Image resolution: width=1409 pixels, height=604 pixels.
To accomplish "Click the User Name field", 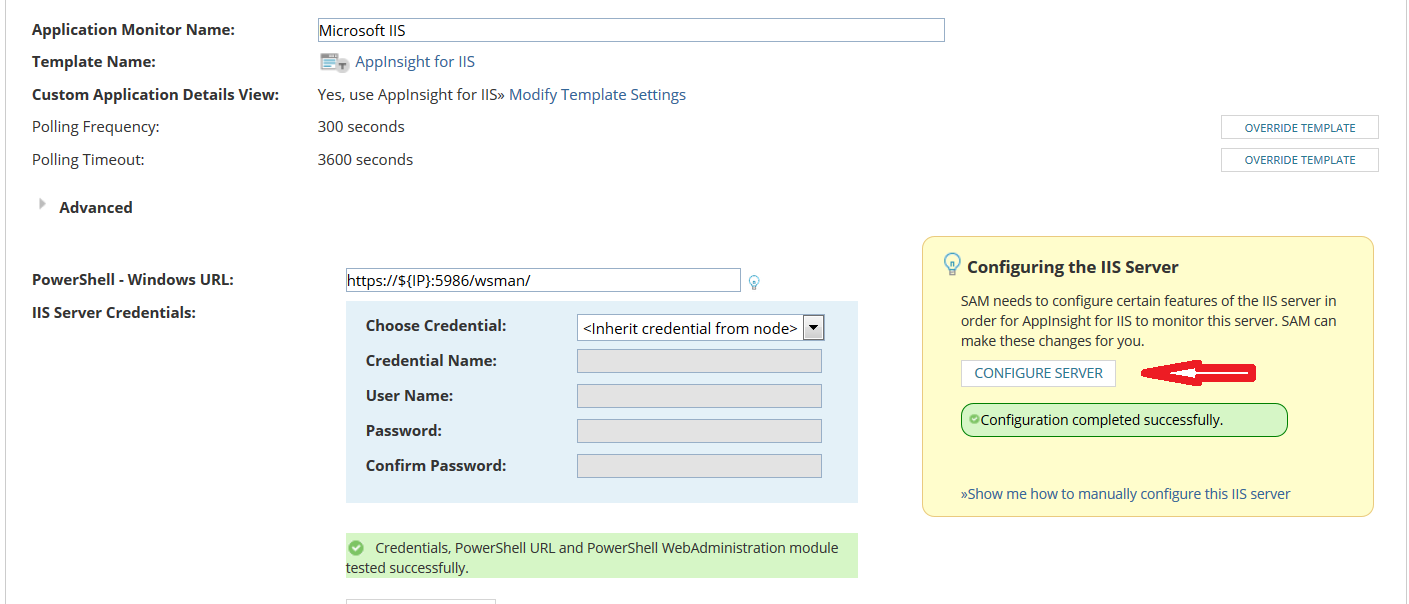I will [x=699, y=396].
